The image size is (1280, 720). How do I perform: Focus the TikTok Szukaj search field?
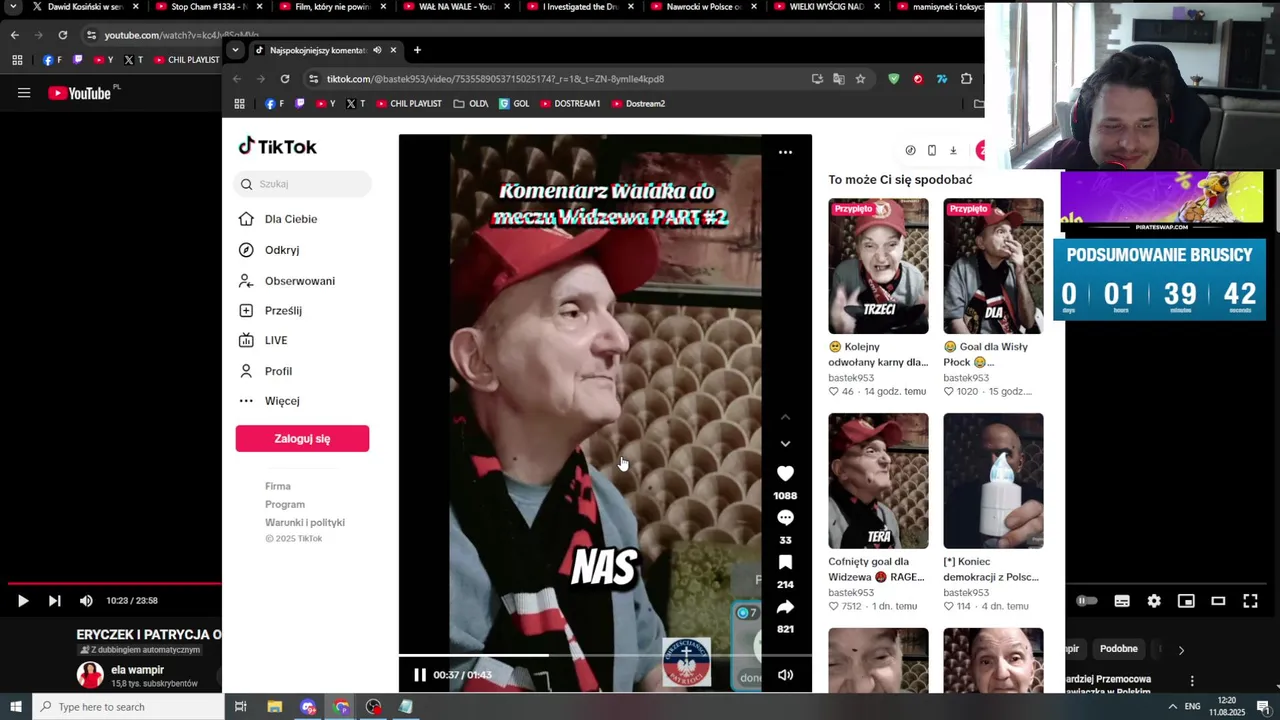(303, 184)
